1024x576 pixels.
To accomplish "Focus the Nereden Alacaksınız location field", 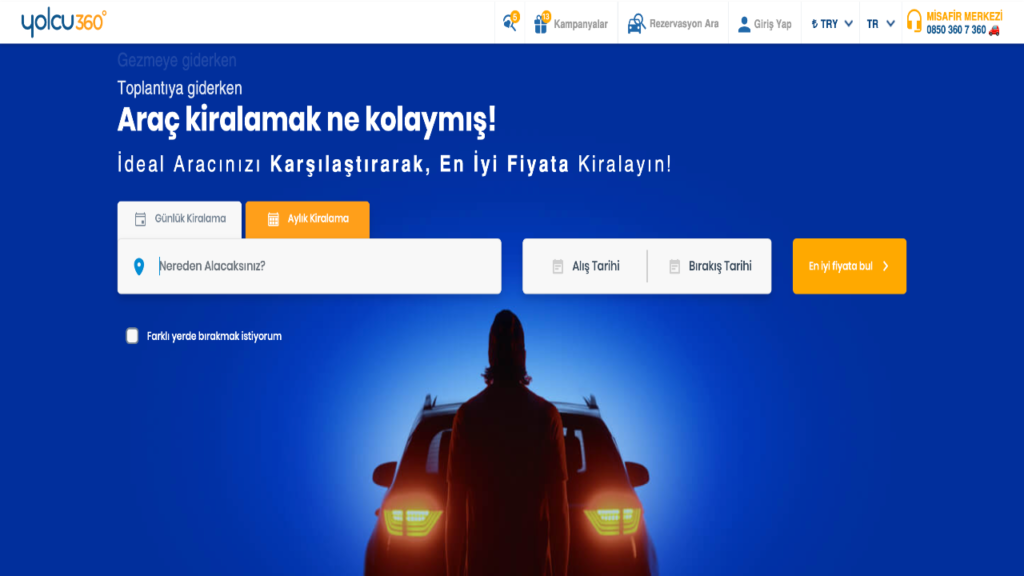I will click(x=310, y=266).
